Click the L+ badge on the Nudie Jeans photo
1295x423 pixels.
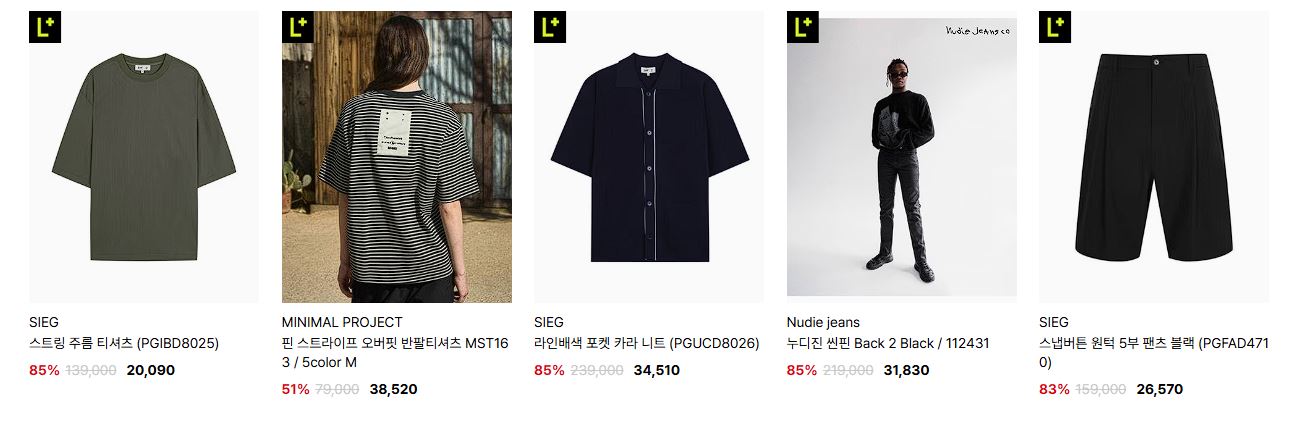803,27
